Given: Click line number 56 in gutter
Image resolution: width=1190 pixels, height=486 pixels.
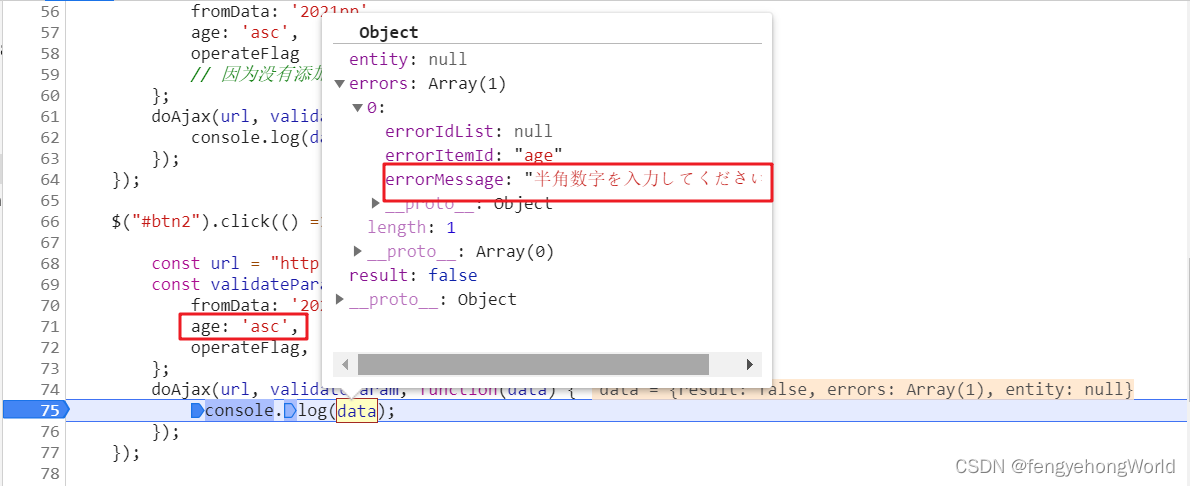Looking at the screenshot, I should click(49, 11).
